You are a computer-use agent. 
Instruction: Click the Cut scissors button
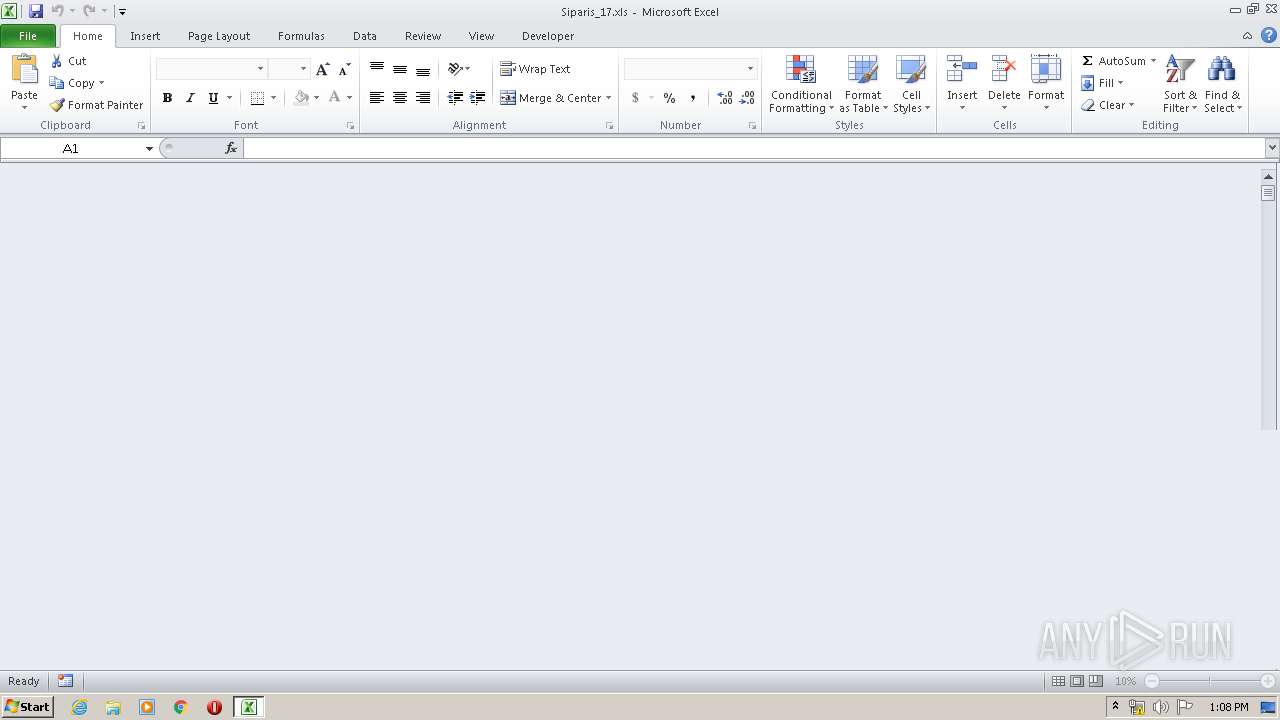[69, 61]
